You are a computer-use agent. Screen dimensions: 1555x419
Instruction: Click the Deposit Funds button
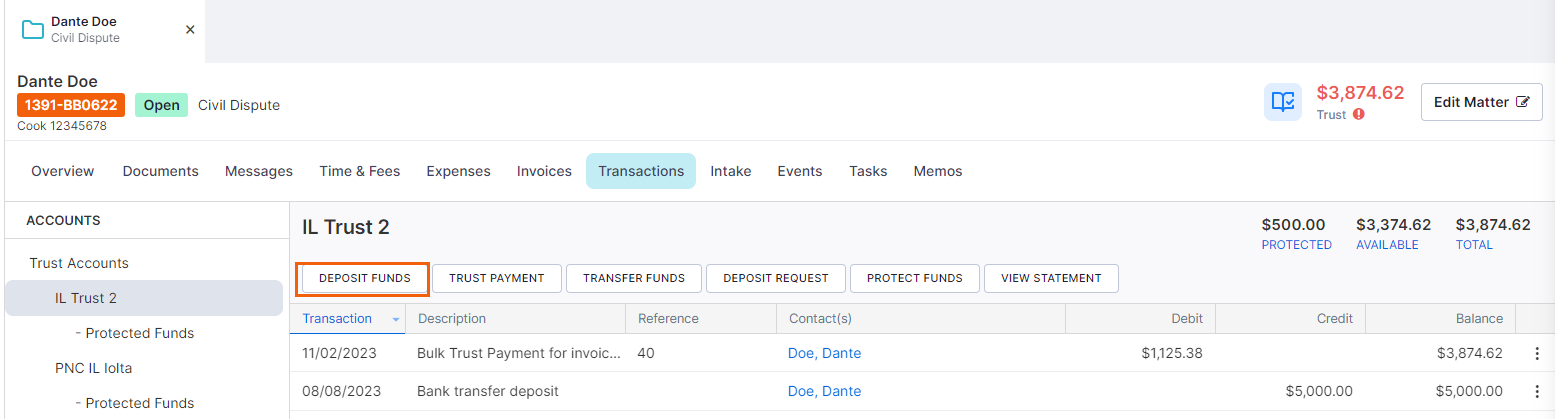point(365,278)
